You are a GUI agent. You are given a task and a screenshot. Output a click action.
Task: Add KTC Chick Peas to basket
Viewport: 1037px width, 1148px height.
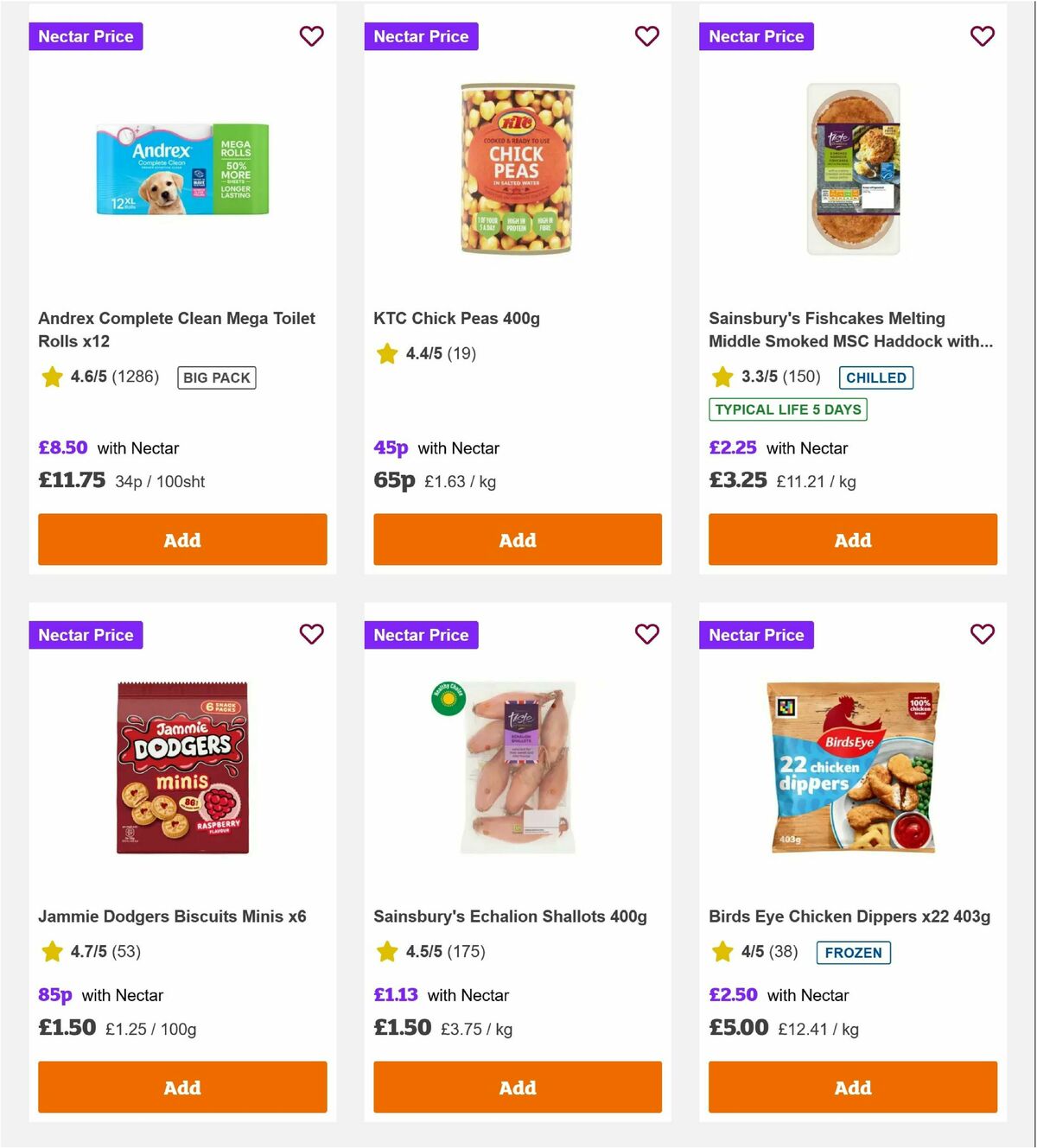517,539
